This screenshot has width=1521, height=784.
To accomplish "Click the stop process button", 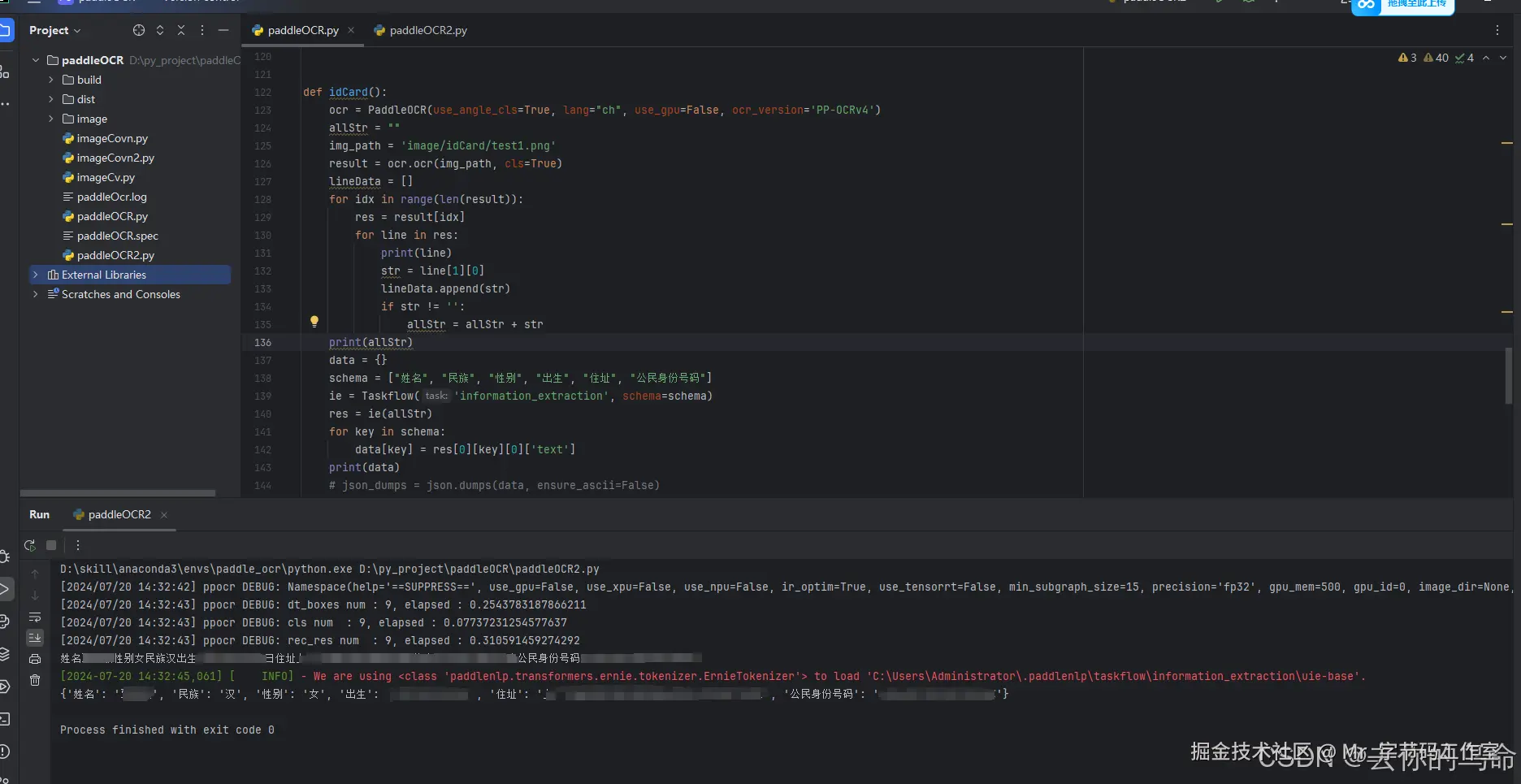I will tap(51, 546).
